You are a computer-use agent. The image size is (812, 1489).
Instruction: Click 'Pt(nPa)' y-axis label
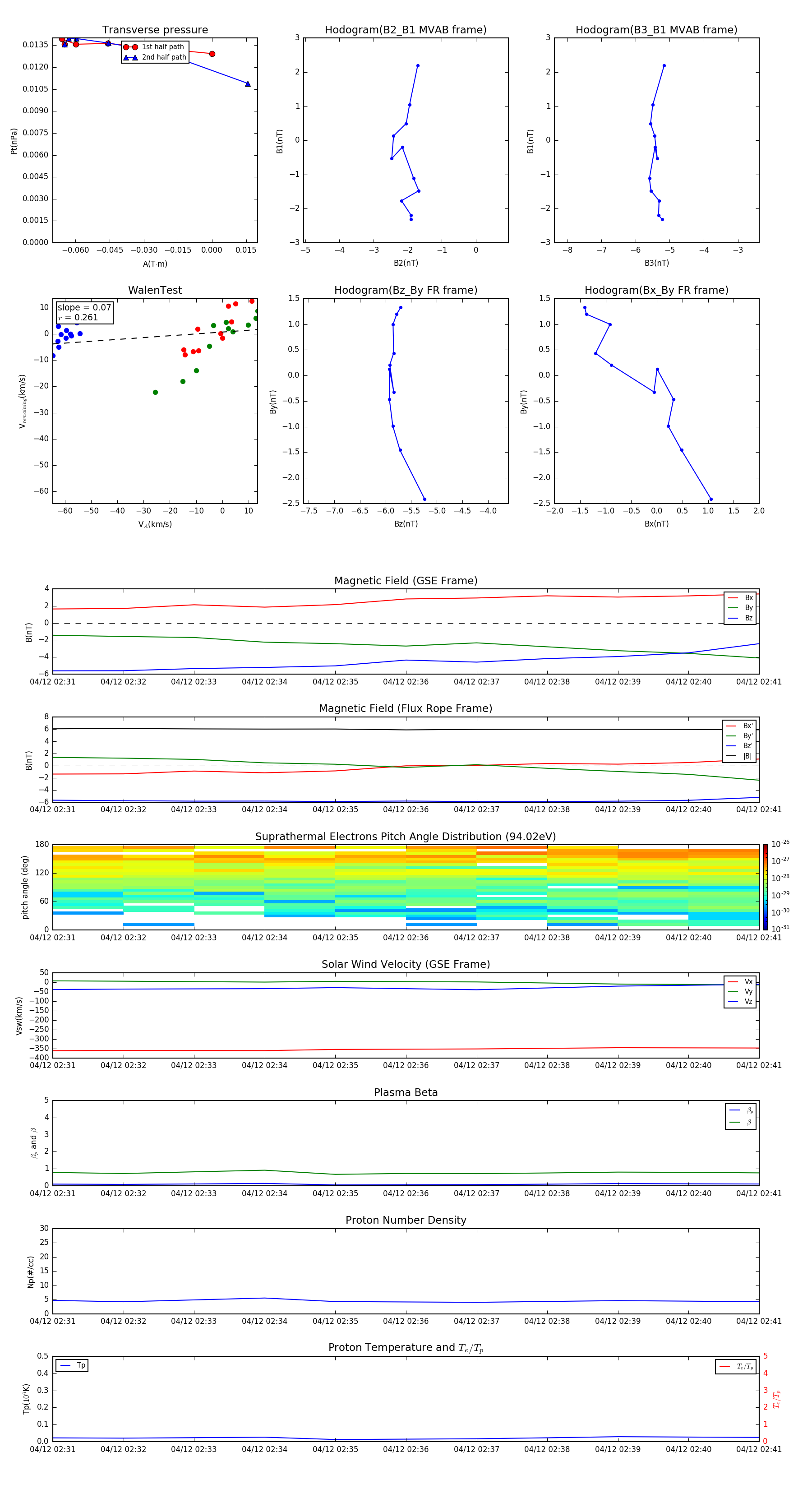click(14, 141)
